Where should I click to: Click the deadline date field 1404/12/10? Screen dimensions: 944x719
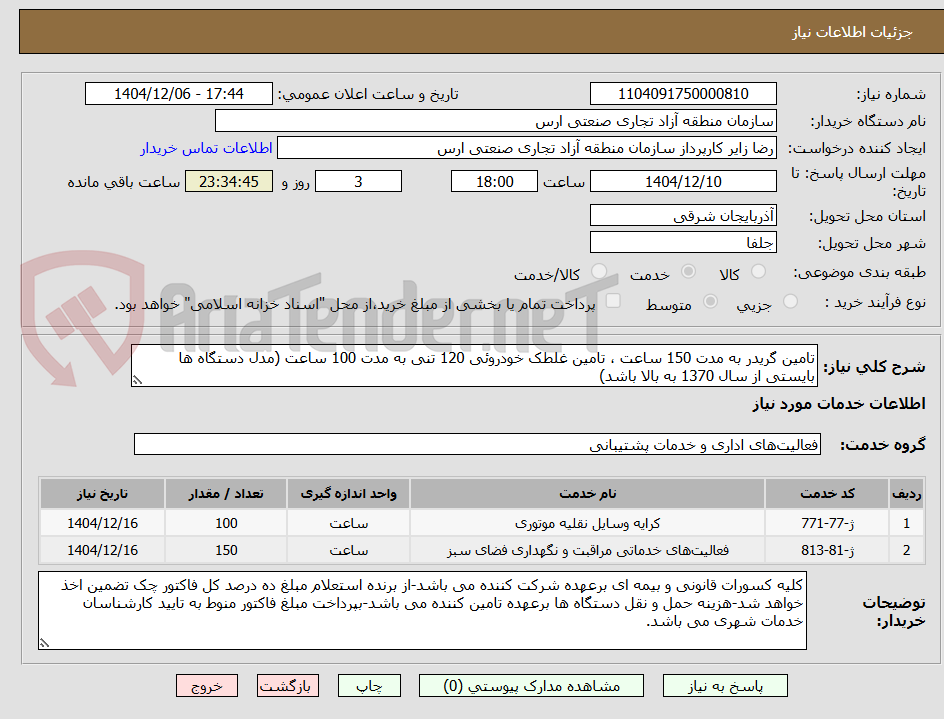click(683, 181)
